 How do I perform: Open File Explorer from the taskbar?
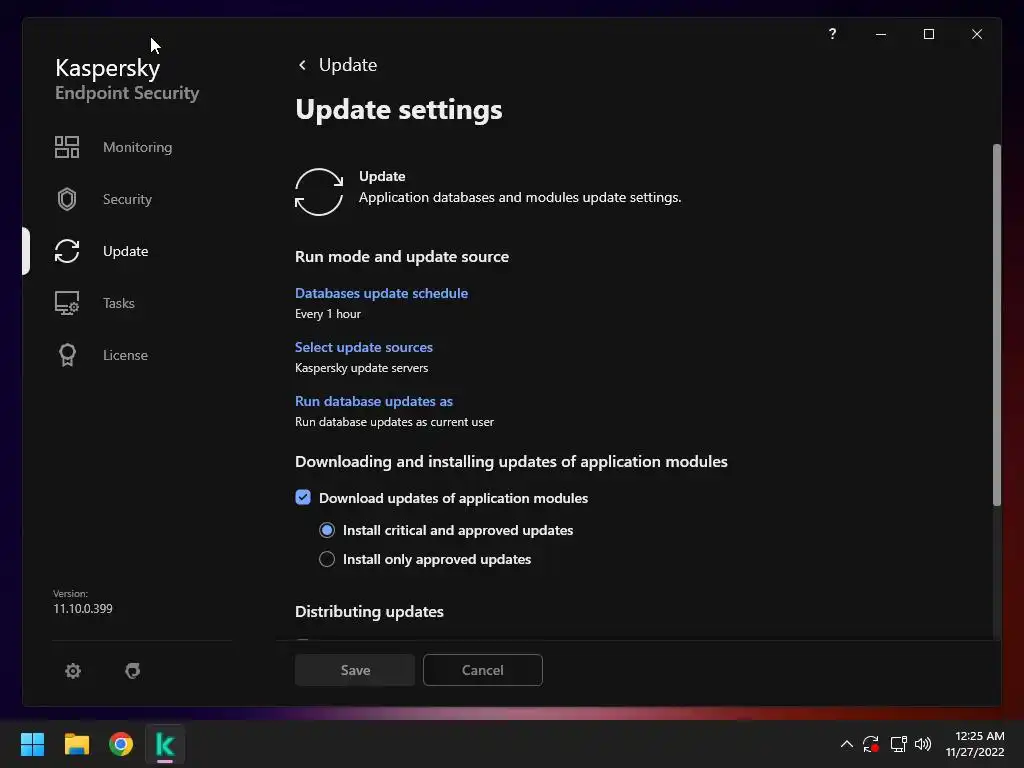coord(76,744)
